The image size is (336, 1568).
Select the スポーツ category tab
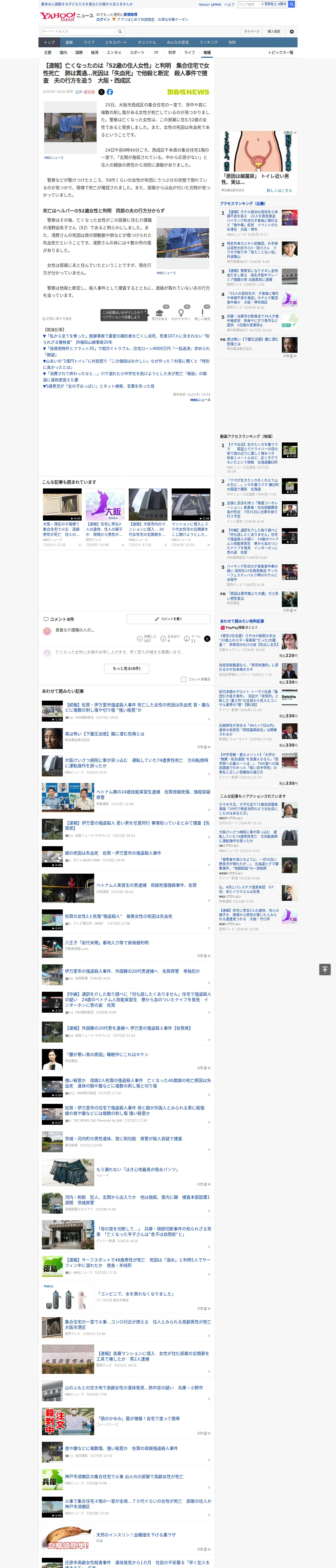pyautogui.click(x=137, y=52)
